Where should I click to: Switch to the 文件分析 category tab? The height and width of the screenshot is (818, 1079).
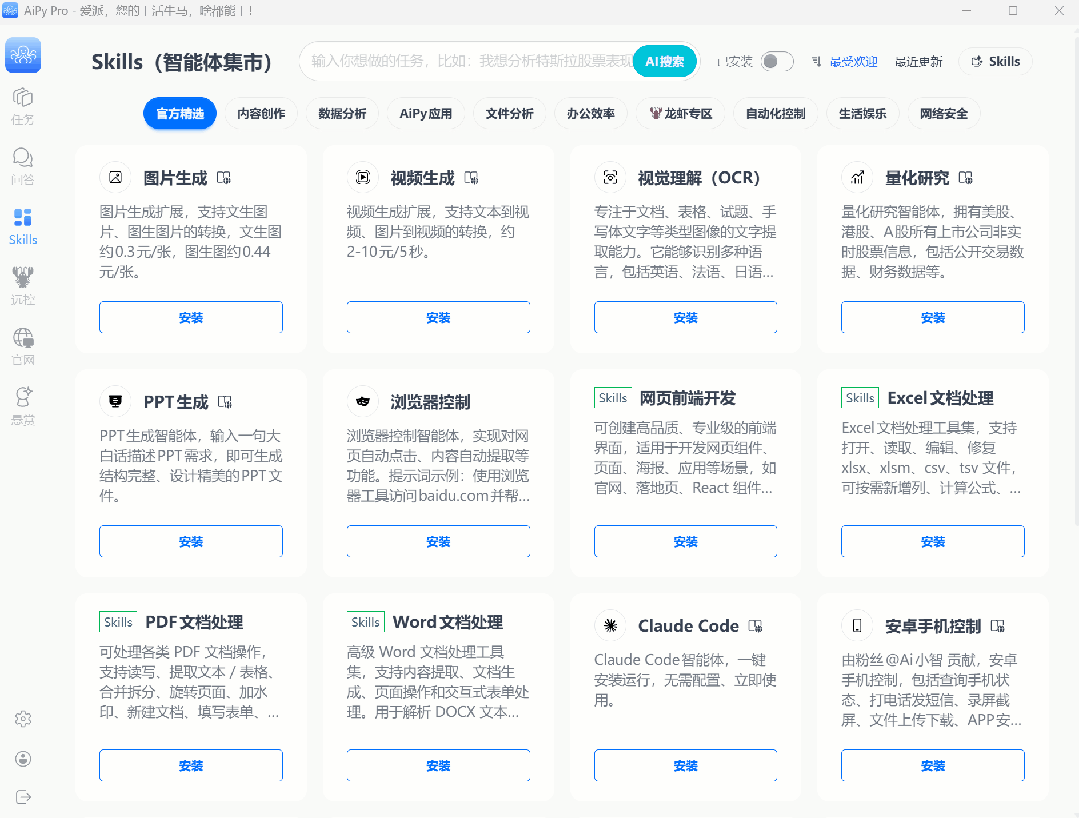tap(509, 114)
